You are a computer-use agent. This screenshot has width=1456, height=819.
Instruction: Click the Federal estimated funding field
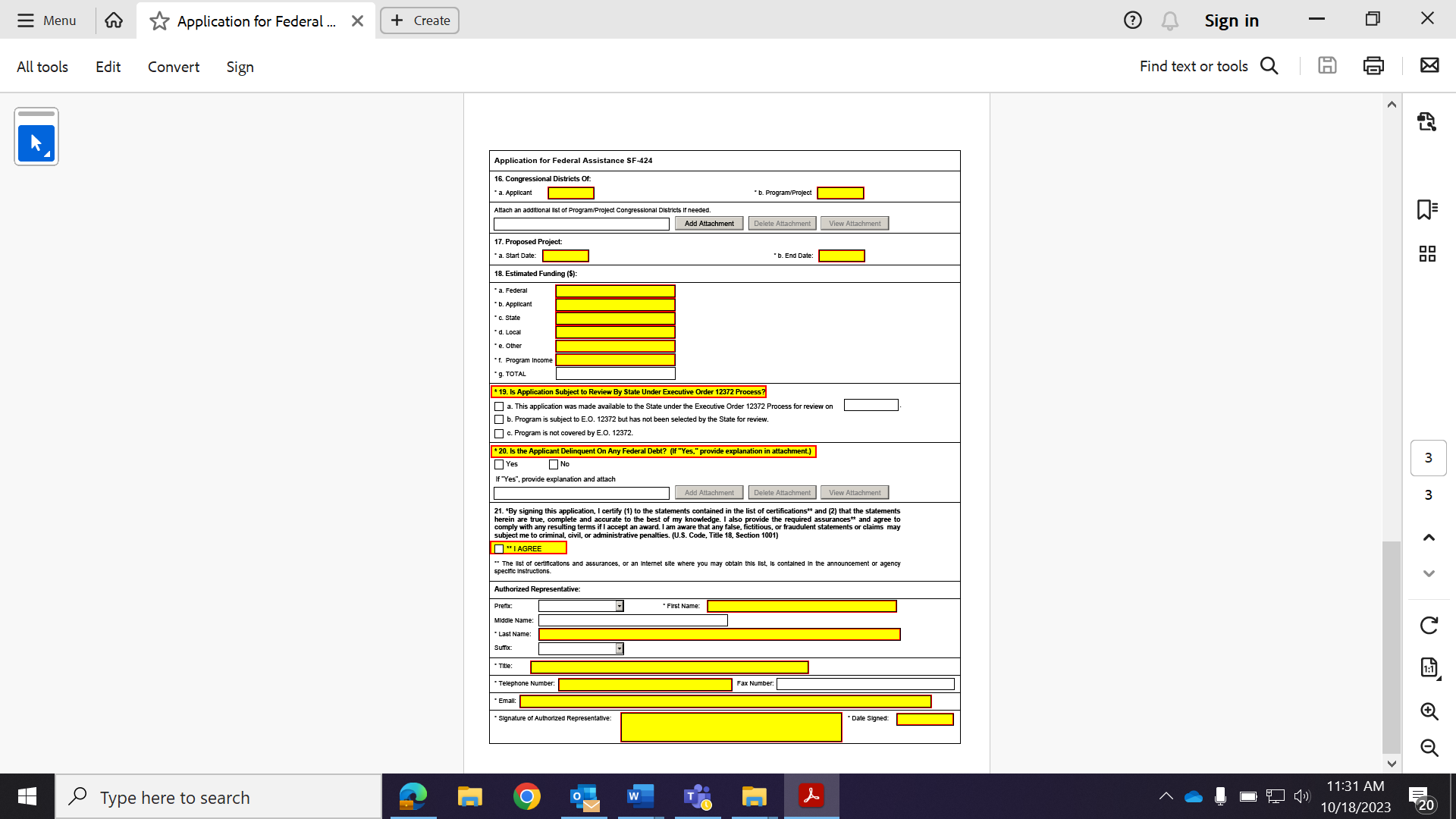click(x=615, y=291)
